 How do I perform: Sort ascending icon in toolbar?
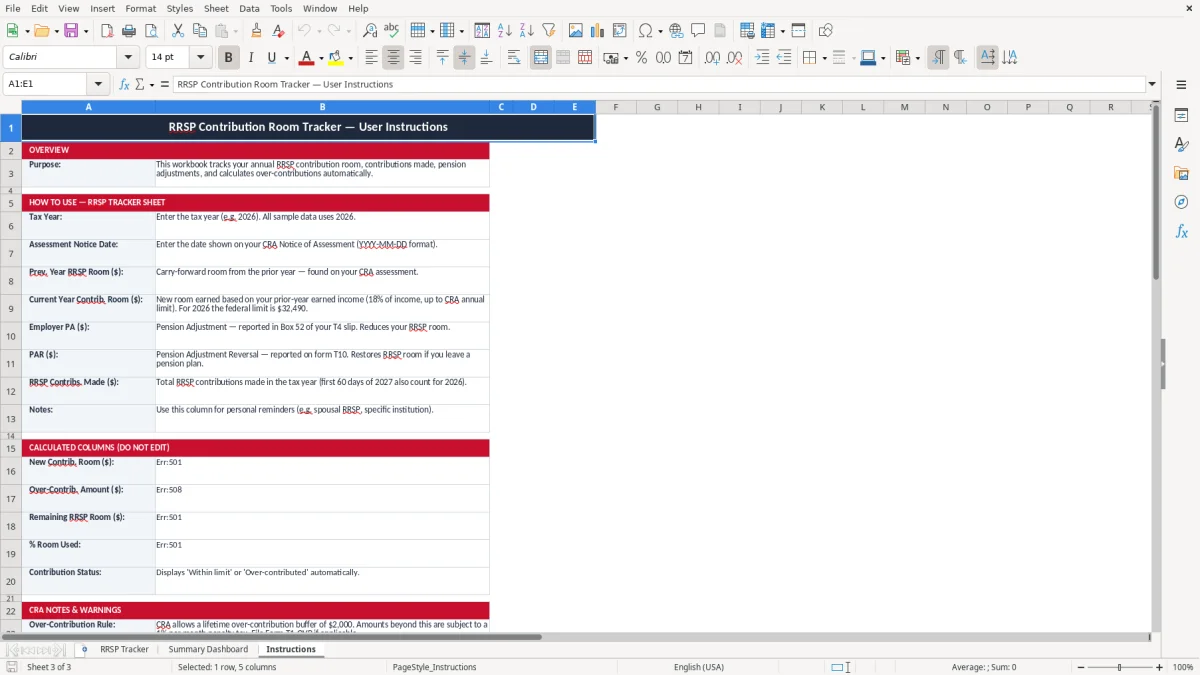[x=505, y=31]
